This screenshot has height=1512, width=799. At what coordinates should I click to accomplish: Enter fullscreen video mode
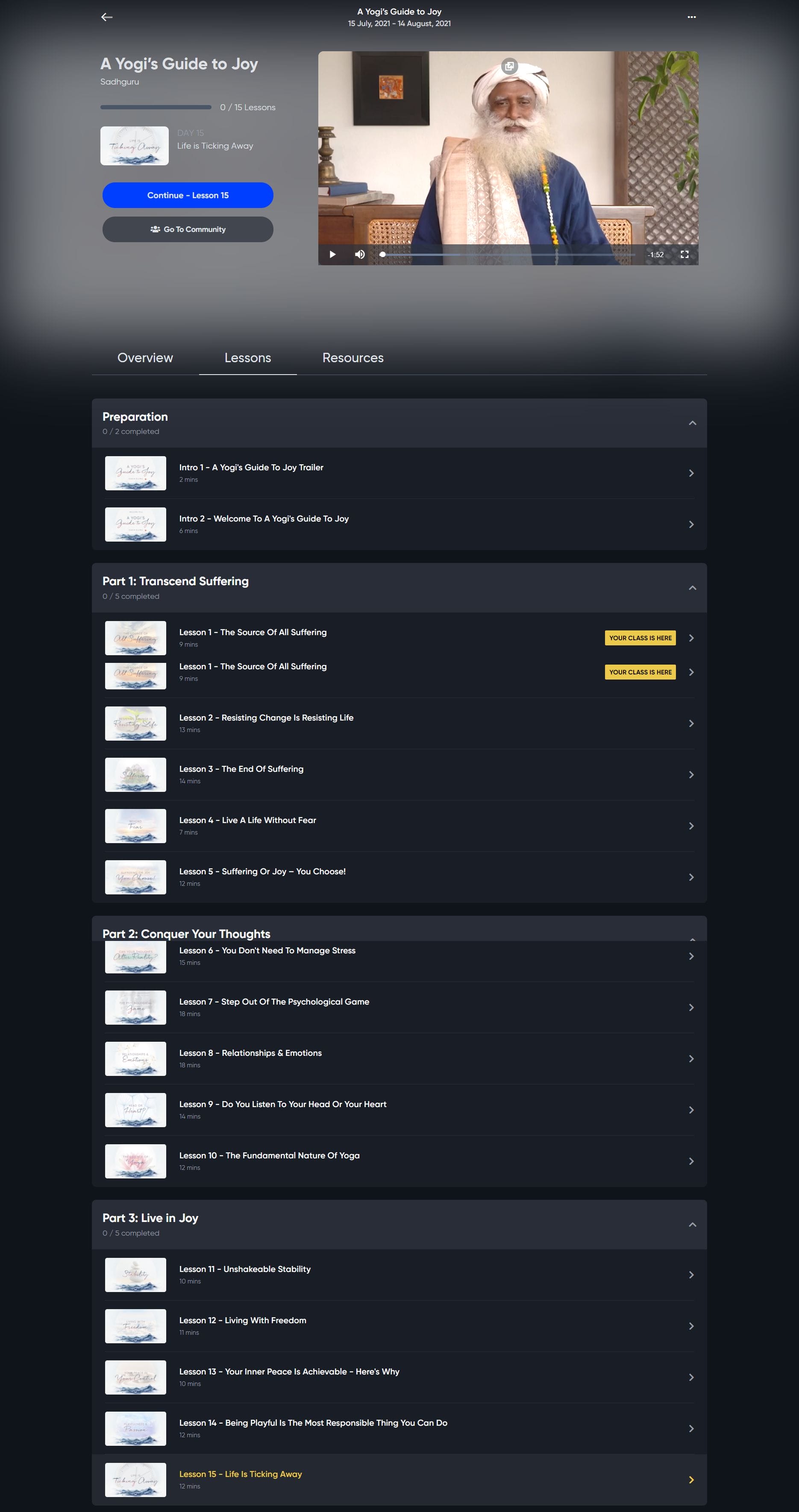(x=684, y=254)
